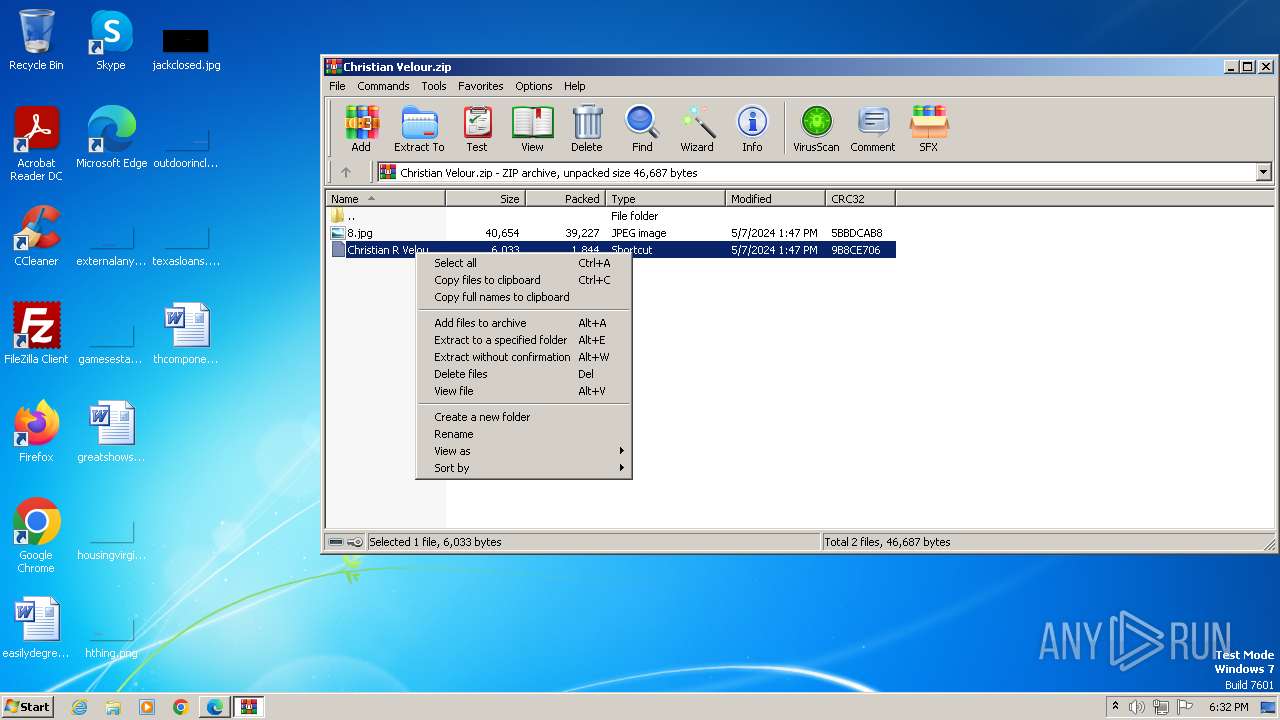1280x720 pixels.
Task: Select jackclosed.jpg desktop file
Action: click(186, 50)
